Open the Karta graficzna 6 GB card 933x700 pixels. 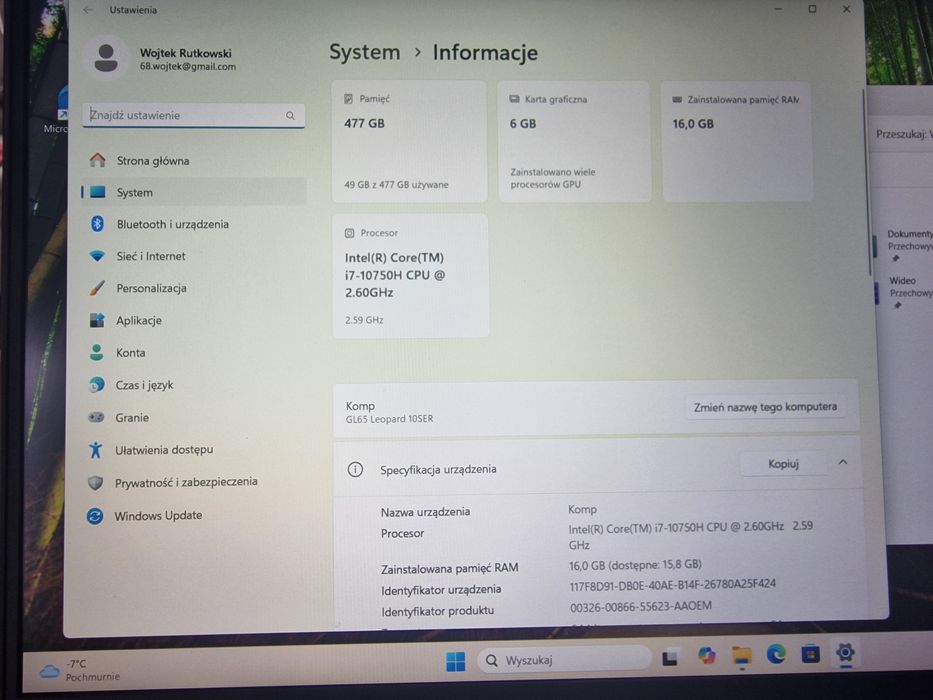tap(574, 142)
